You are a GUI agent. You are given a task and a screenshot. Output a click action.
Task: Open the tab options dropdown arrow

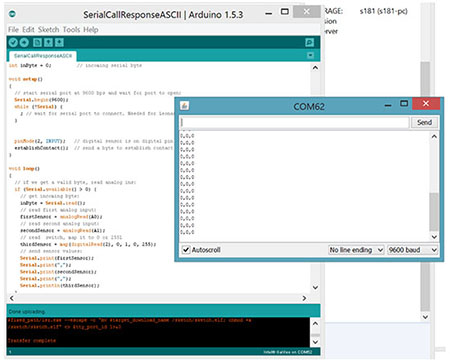[x=310, y=55]
